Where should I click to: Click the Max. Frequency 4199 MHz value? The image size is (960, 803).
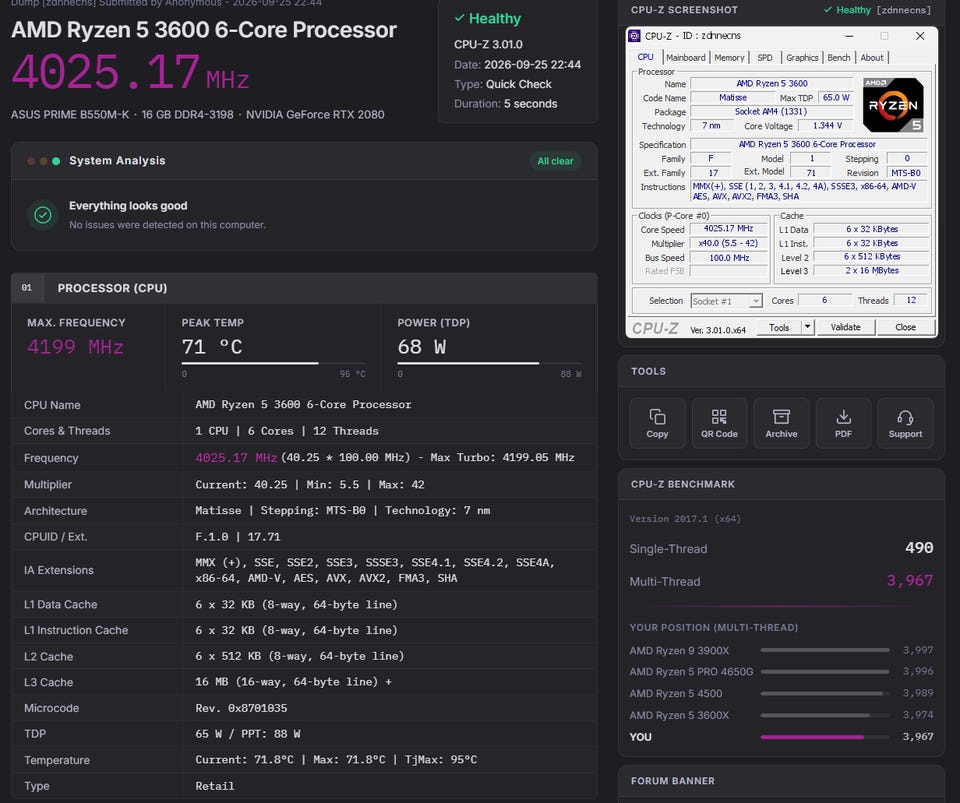pos(75,347)
